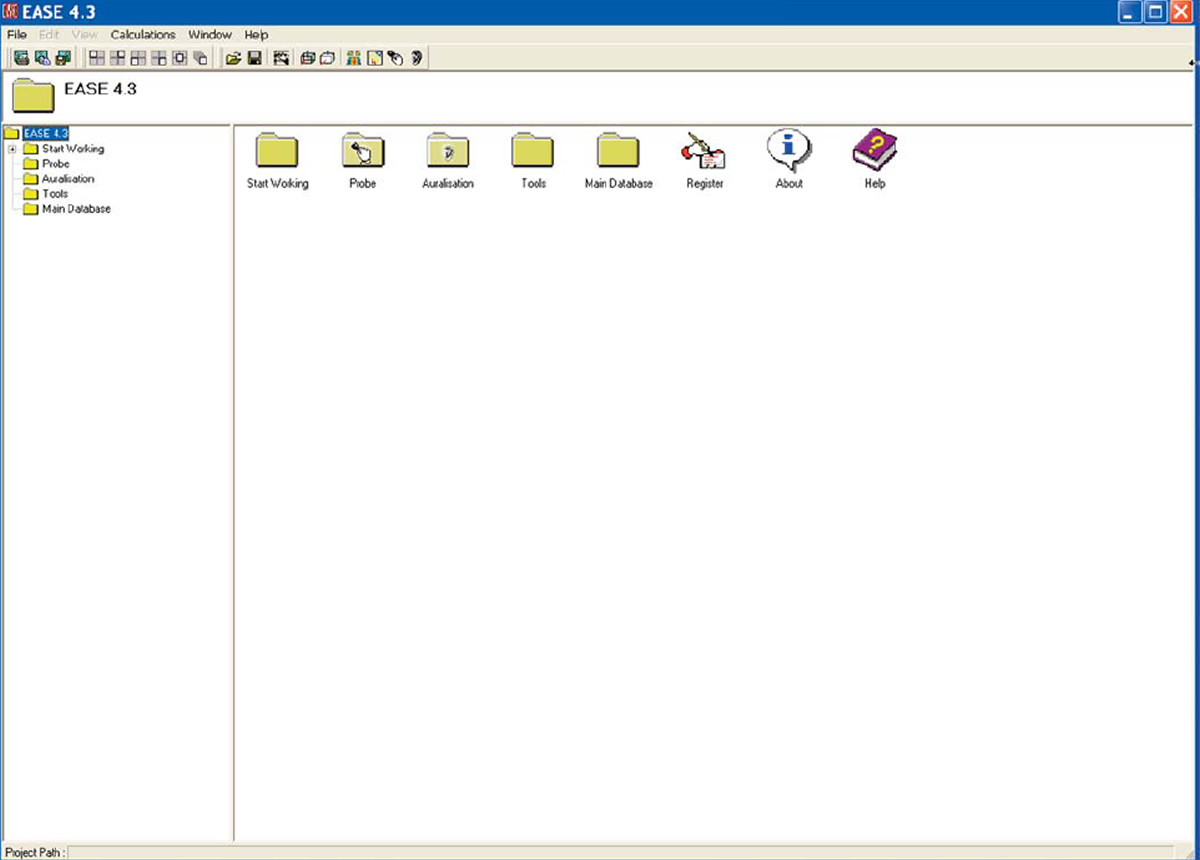This screenshot has width=1200, height=860.
Task: Open the Help menu
Action: [x=256, y=35]
